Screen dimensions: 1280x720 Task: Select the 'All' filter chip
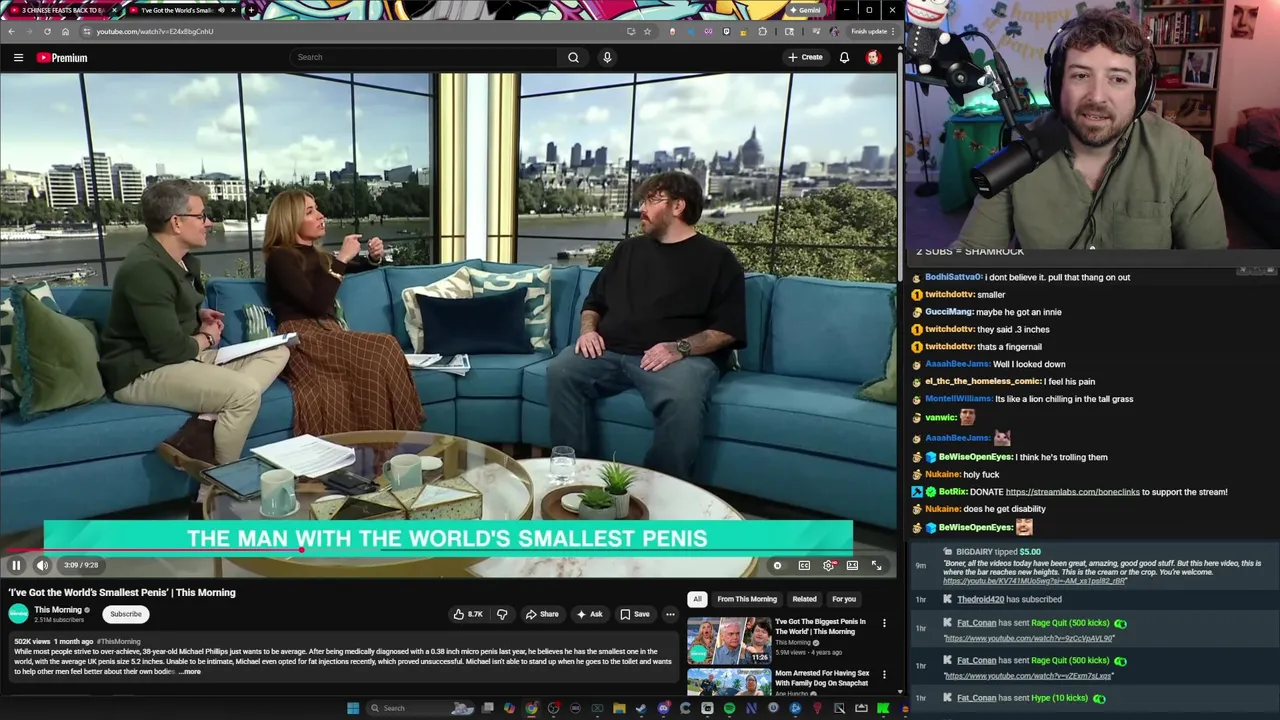697,599
